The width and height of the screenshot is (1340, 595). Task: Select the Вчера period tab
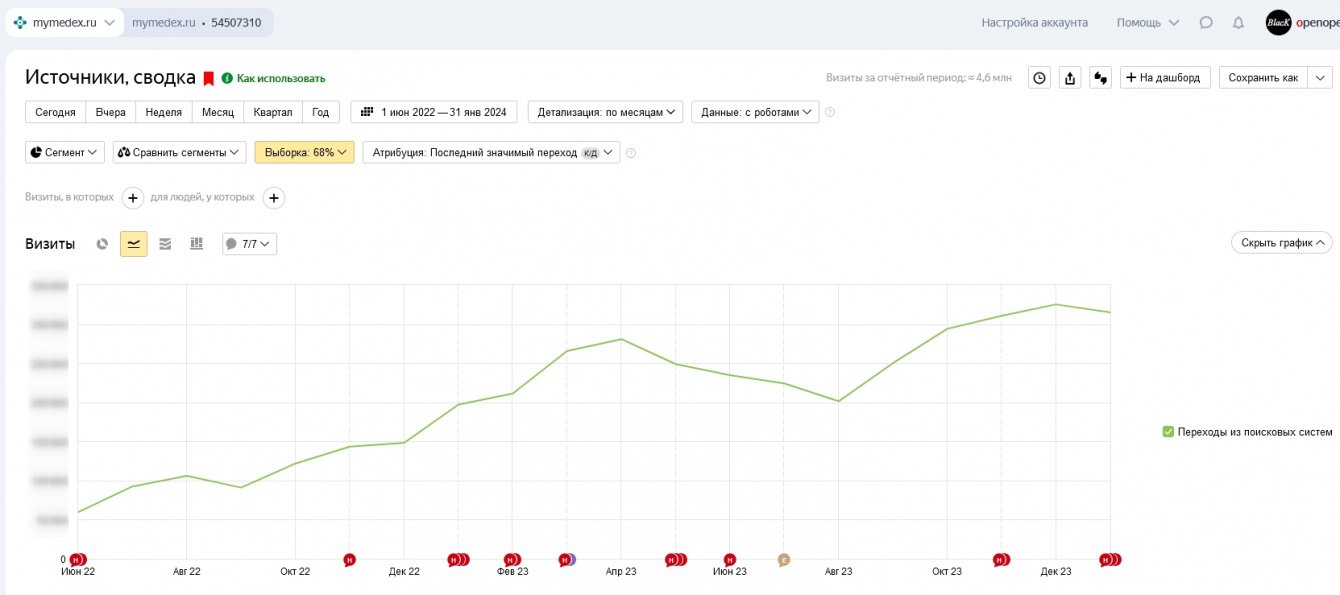point(110,112)
